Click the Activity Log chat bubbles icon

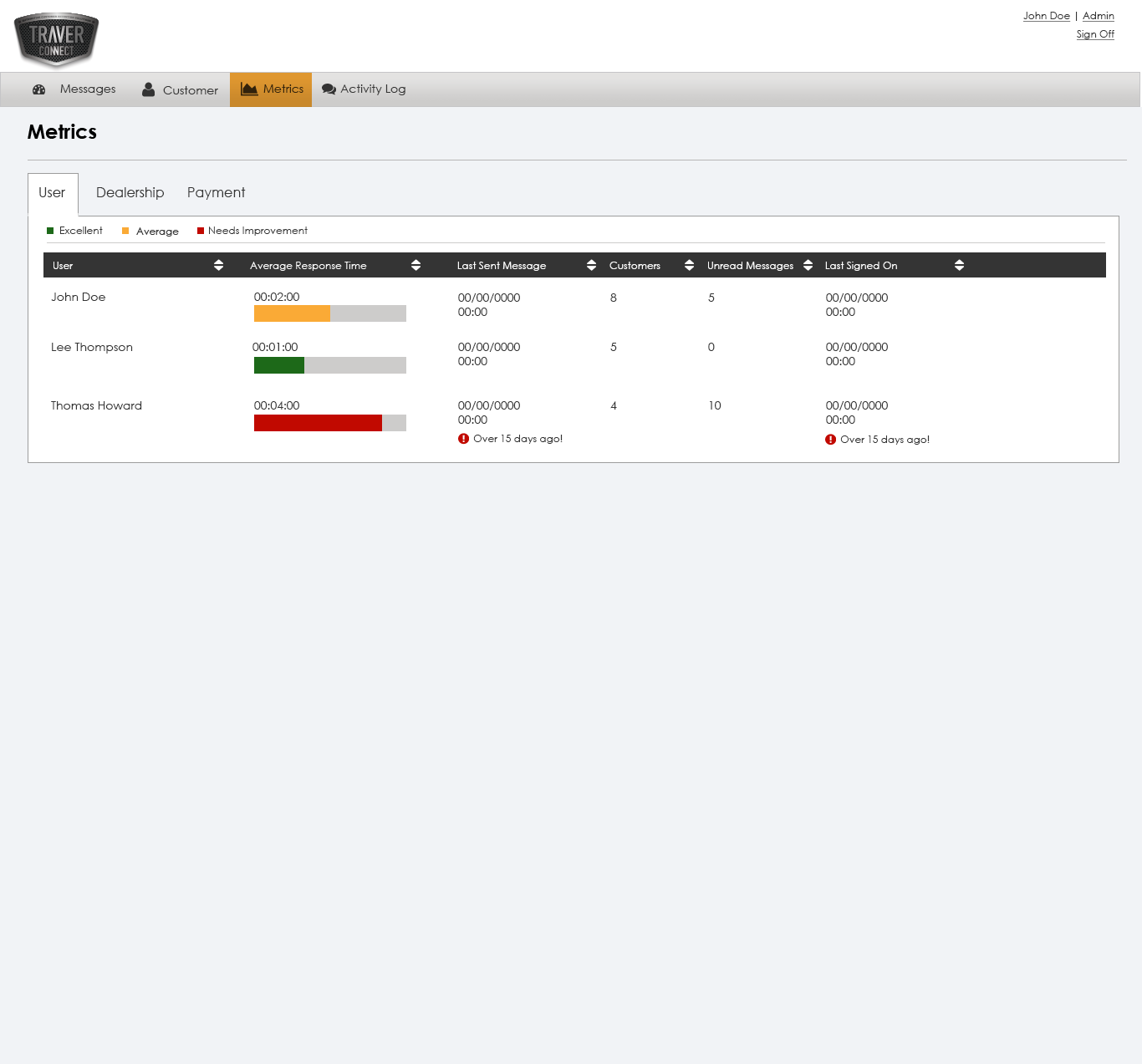[x=329, y=89]
